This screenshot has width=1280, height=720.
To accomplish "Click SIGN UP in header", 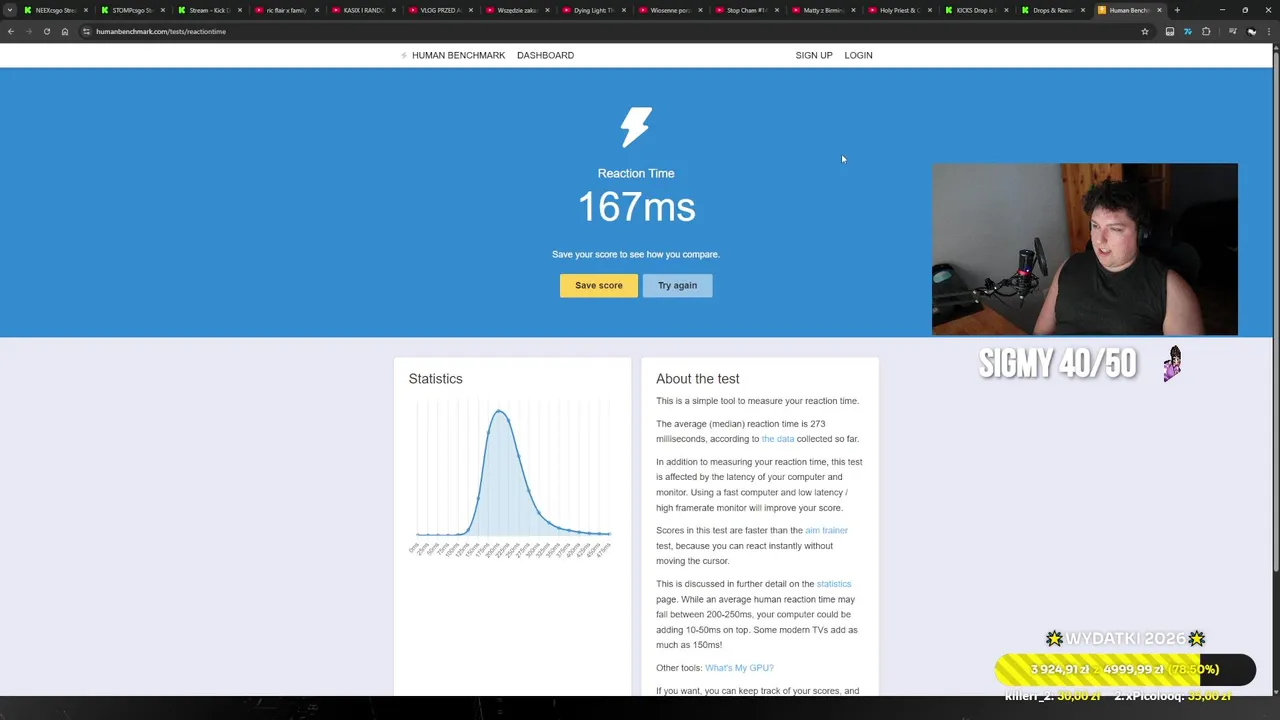I will tap(814, 55).
